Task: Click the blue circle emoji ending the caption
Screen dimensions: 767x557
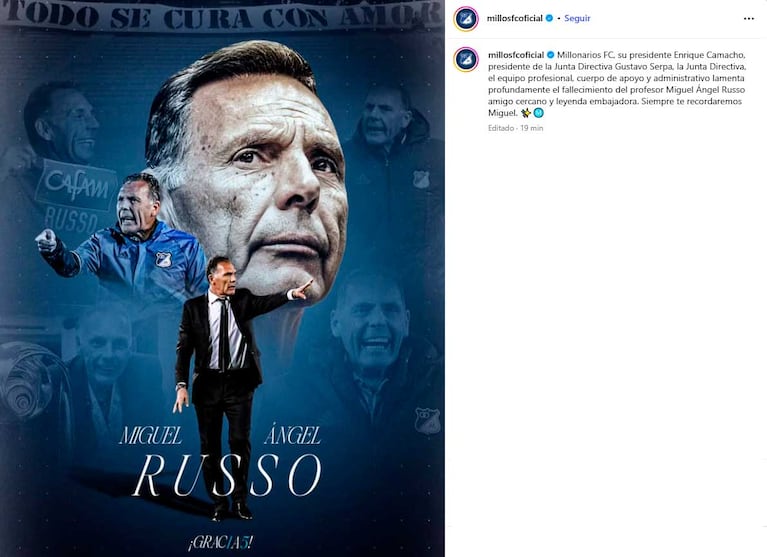Action: 539,113
